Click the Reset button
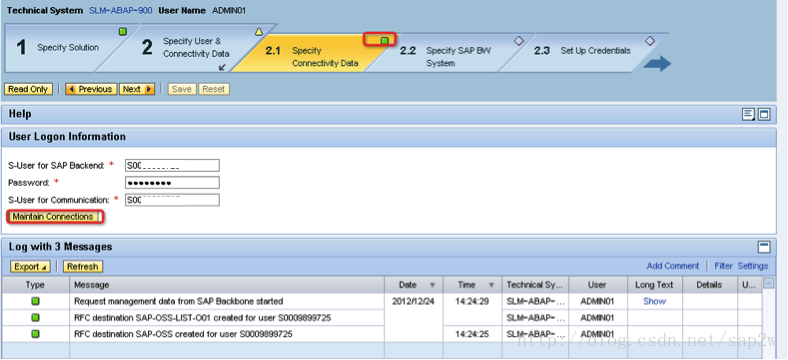Viewport: 788px width, 360px height. point(214,89)
